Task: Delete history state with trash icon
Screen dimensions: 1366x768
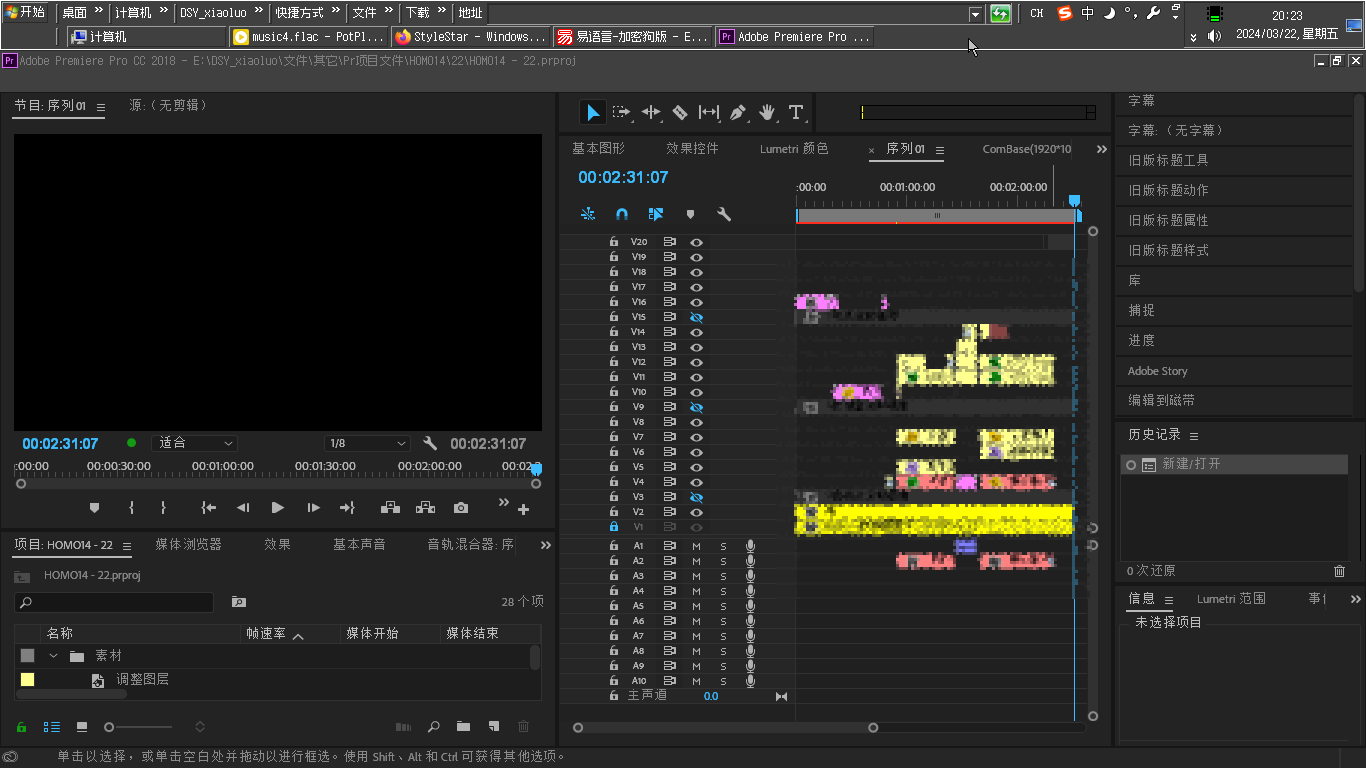Action: point(1340,571)
